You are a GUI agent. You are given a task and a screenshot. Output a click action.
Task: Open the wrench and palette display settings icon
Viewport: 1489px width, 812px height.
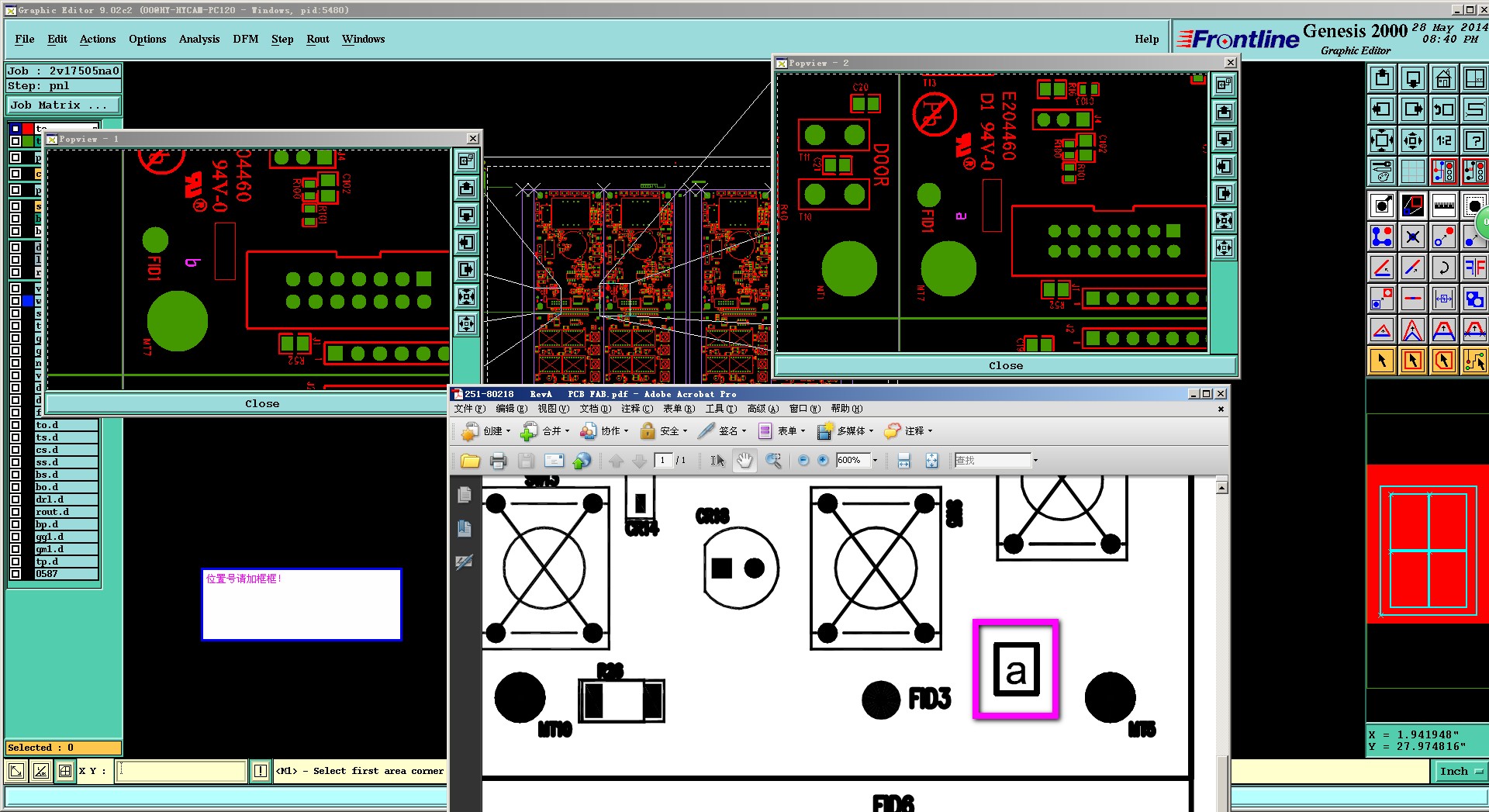(x=1382, y=171)
